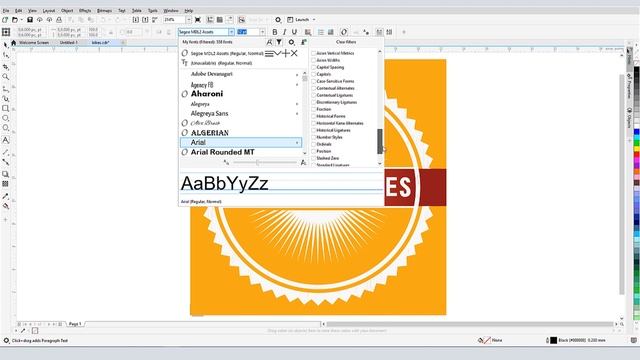The width and height of the screenshot is (640, 360).
Task: Check the Discretionary Ligatures filter
Action: pyautogui.click(x=313, y=102)
